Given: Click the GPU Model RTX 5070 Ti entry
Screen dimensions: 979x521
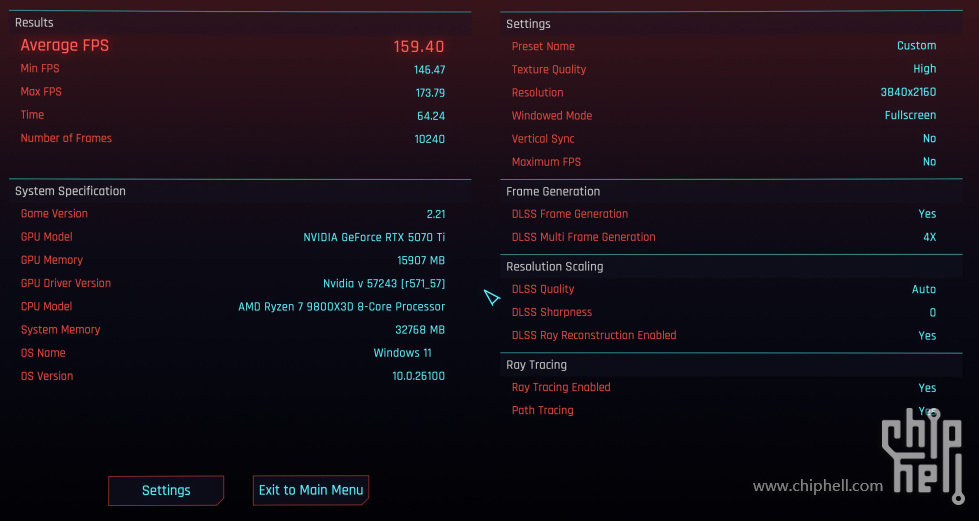Looking at the screenshot, I should point(374,237).
